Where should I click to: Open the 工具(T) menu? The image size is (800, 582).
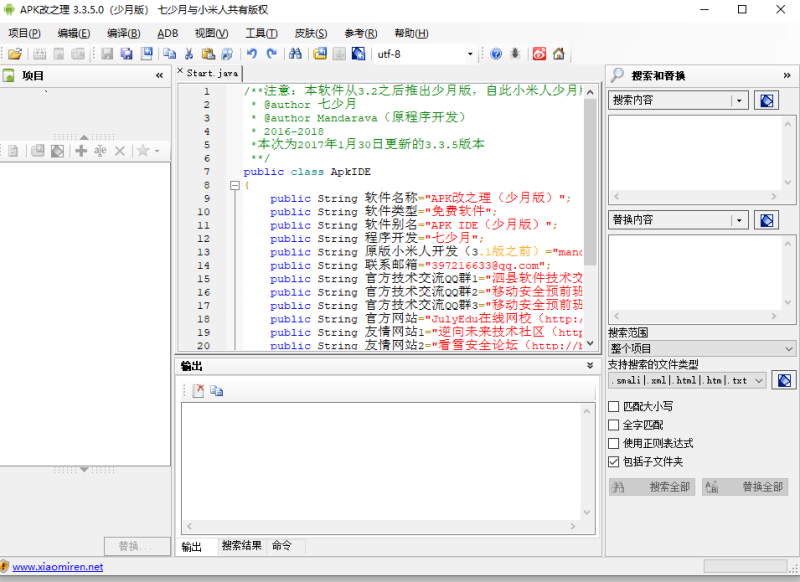pyautogui.click(x=261, y=33)
